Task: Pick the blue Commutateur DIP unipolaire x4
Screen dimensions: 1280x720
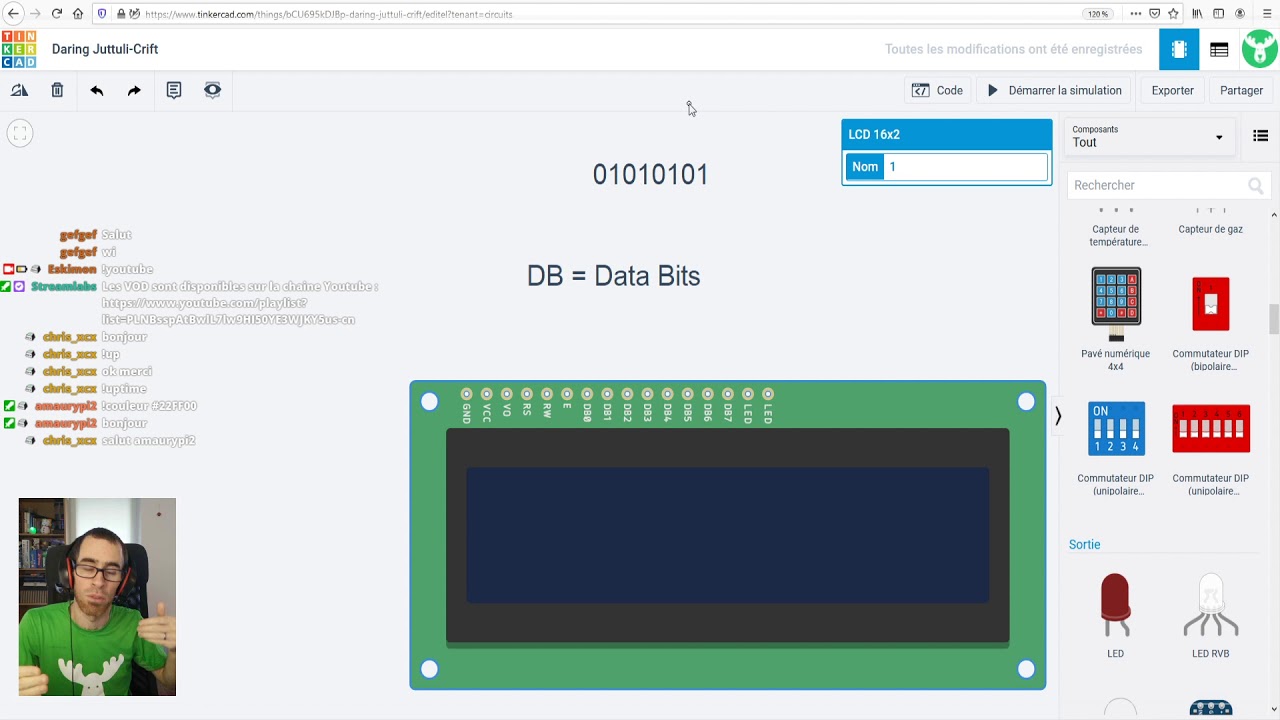Action: pyautogui.click(x=1115, y=447)
